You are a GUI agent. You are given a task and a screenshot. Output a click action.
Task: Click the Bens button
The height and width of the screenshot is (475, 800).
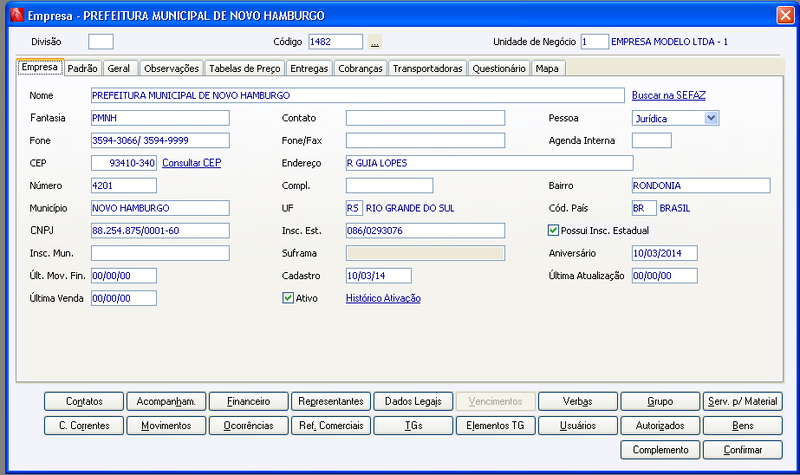point(743,426)
